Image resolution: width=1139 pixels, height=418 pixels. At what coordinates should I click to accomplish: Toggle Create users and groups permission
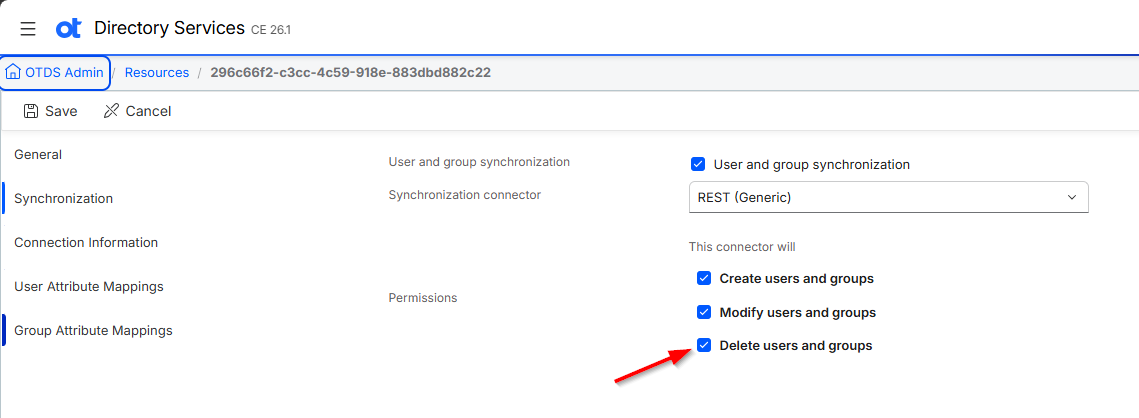tap(703, 278)
